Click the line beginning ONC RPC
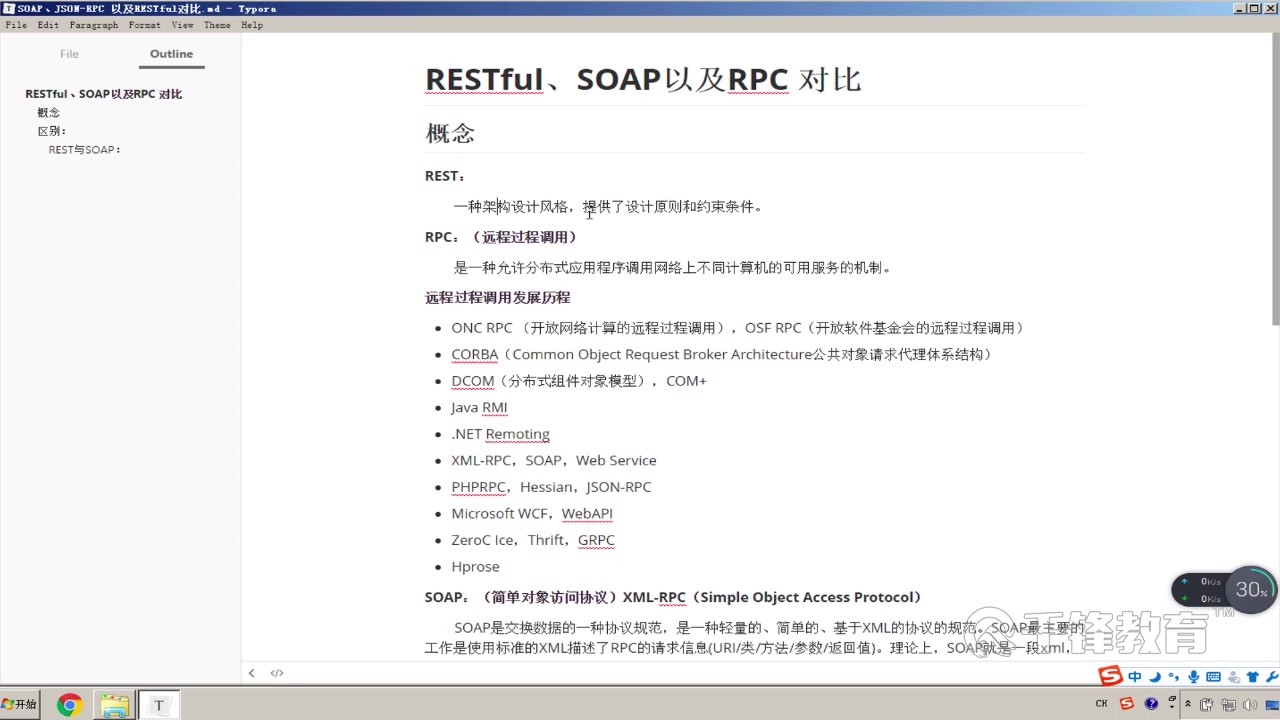This screenshot has height=720, width=1280. 739,328
